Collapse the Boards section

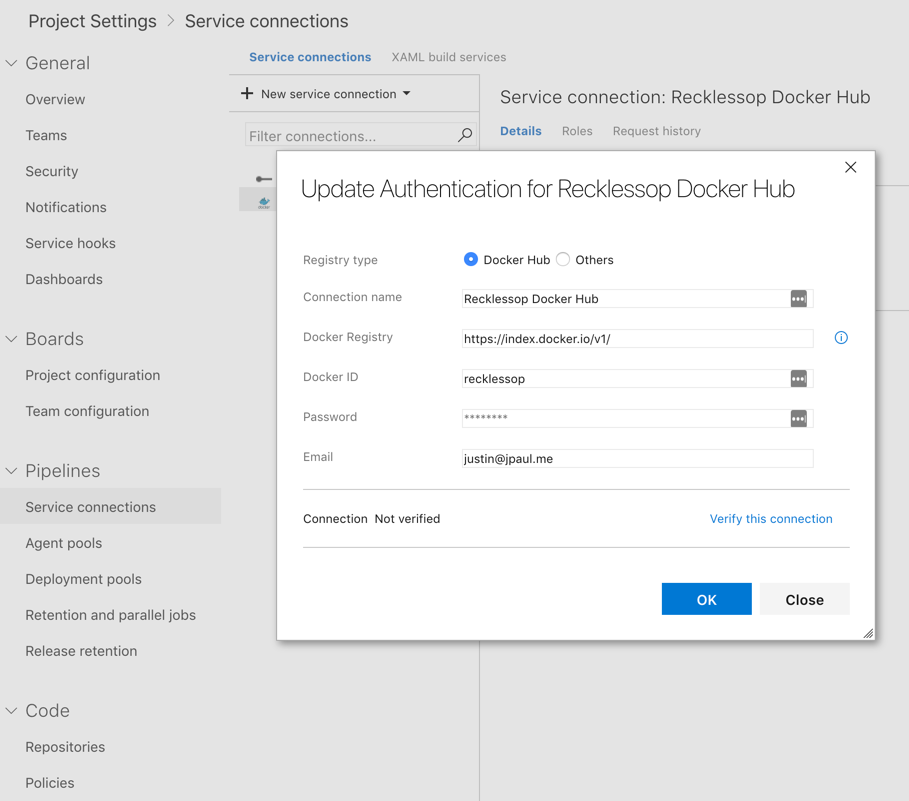click(12, 338)
